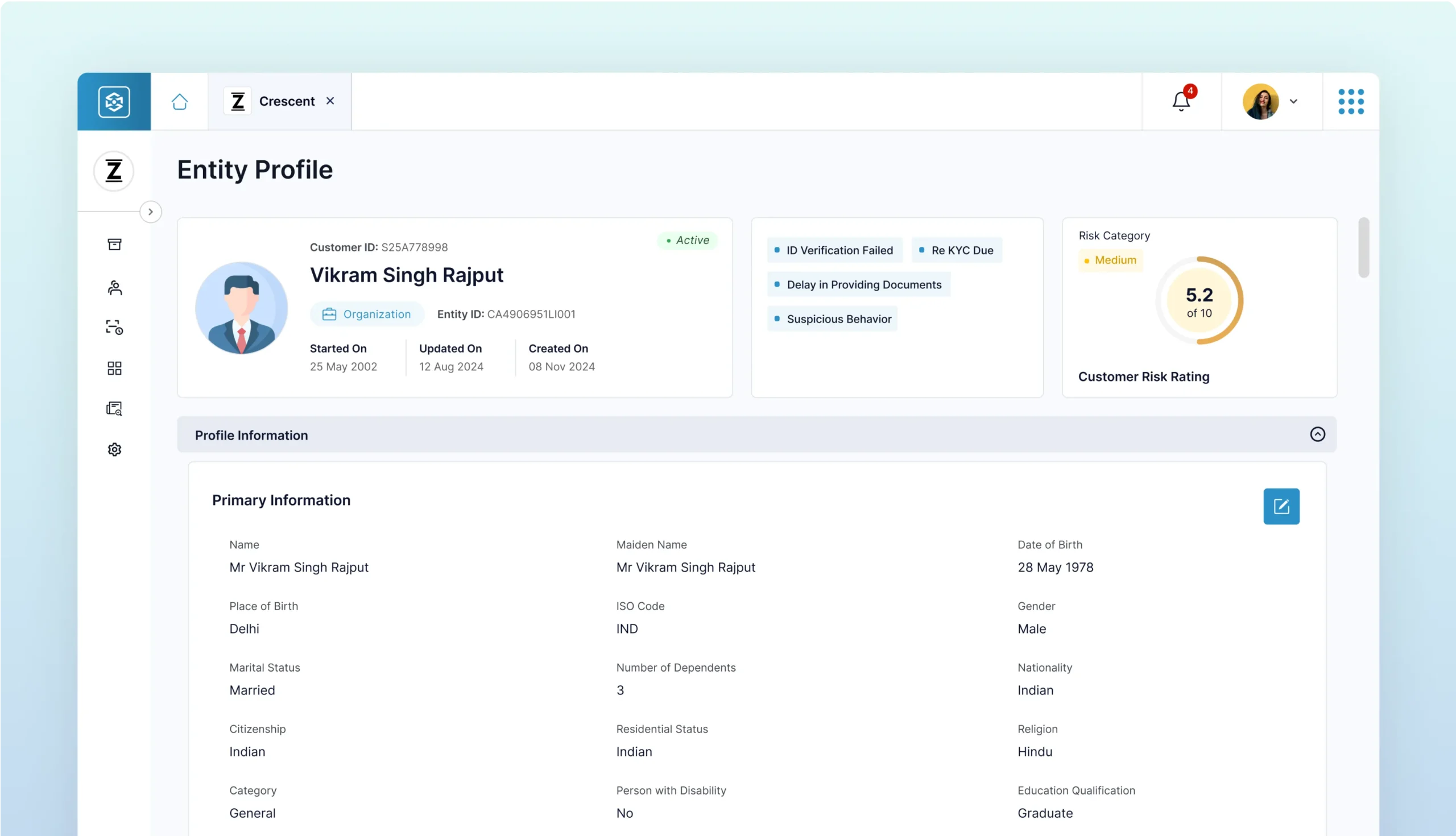Expand the Crescent tab dropdown close button
This screenshot has height=836, width=1456.
click(x=331, y=101)
